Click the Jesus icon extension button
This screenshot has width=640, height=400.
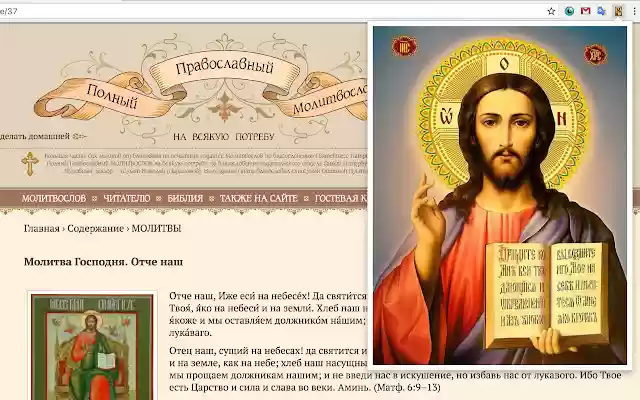[619, 11]
